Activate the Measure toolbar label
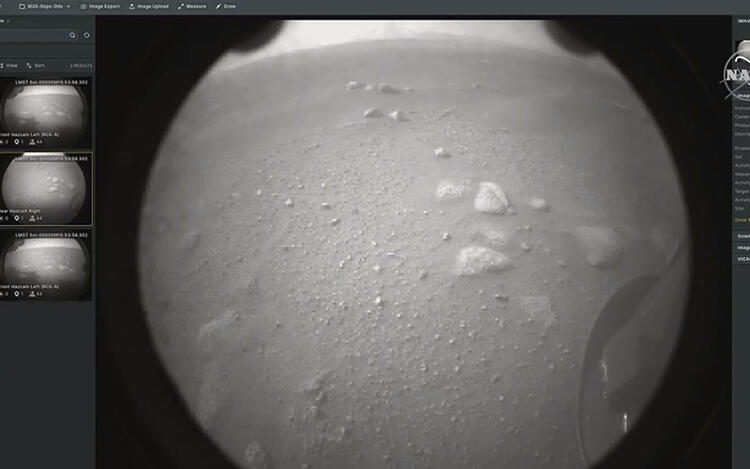Screen dimensions: 750x469 coord(196,6)
